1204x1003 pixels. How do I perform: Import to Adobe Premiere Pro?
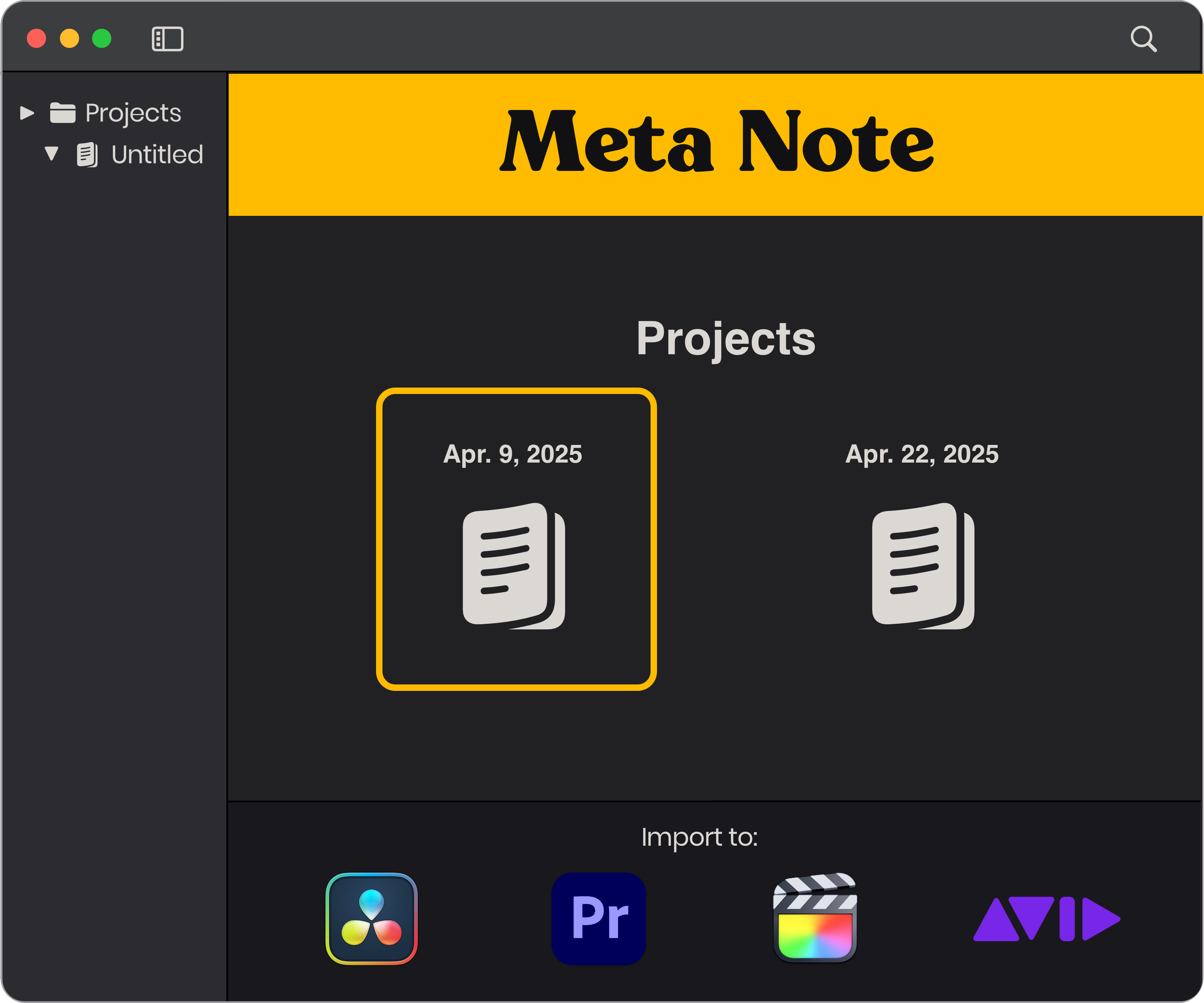[598, 919]
